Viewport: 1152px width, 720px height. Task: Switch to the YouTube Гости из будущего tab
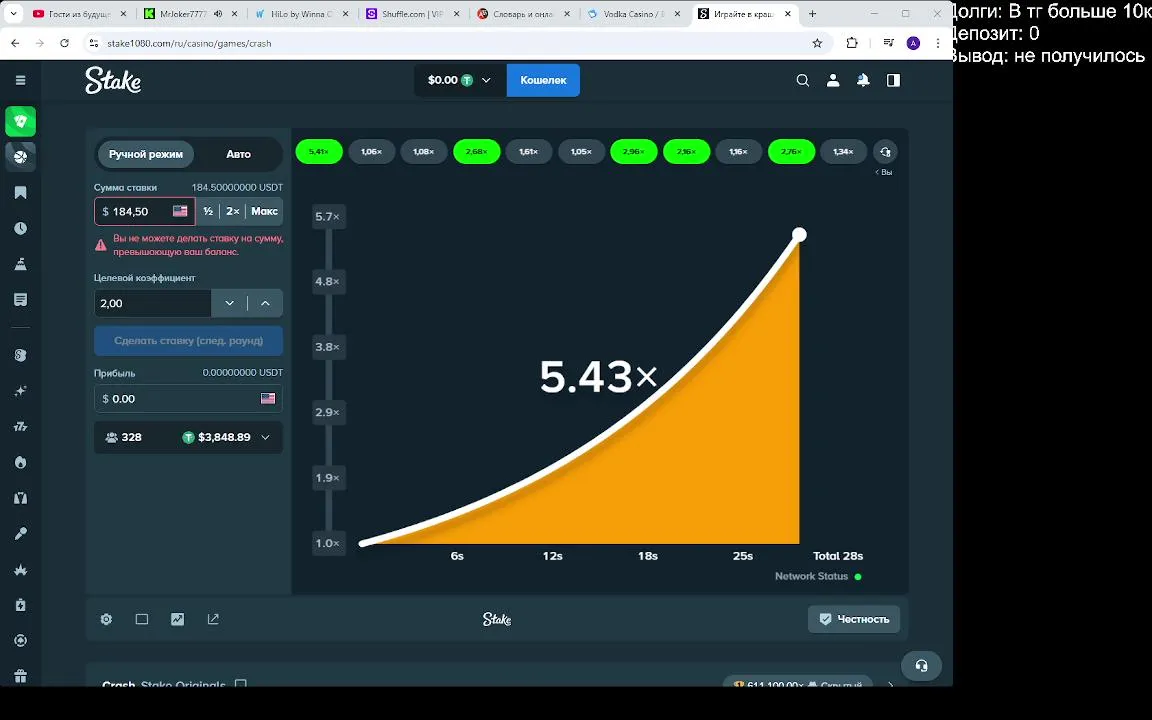coord(79,14)
